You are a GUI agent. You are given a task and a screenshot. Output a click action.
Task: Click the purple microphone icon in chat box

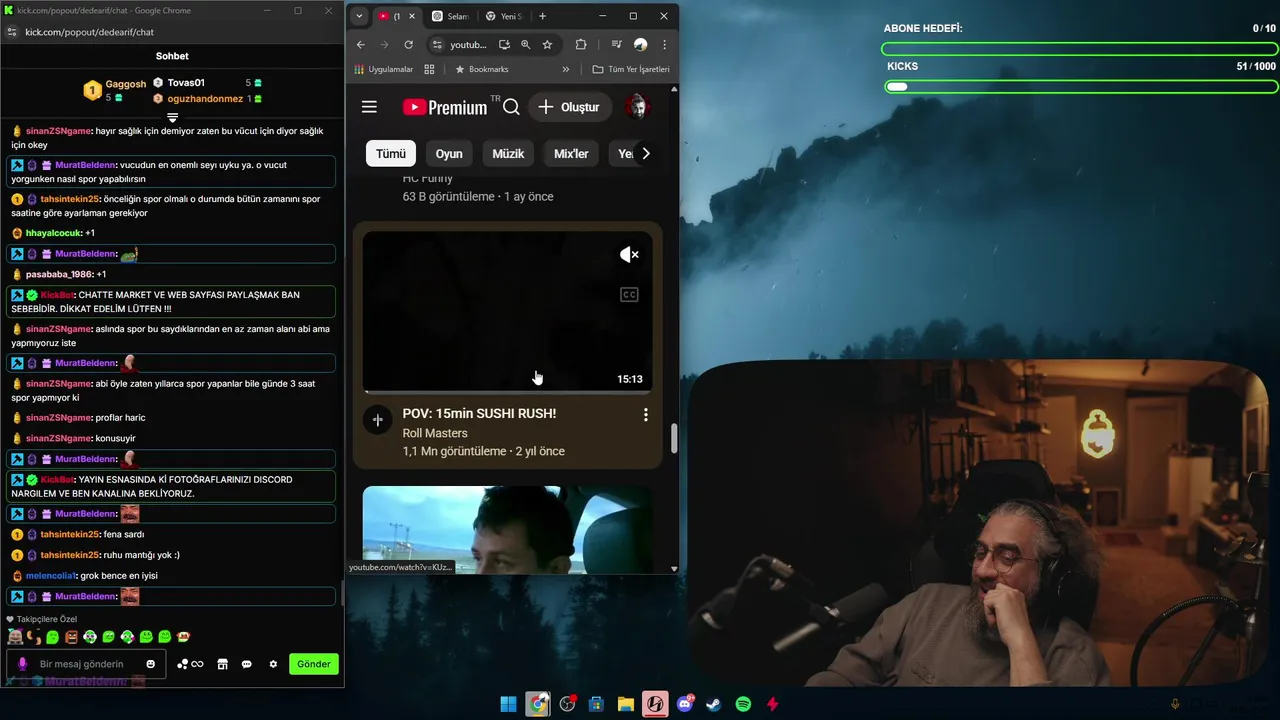tap(23, 664)
